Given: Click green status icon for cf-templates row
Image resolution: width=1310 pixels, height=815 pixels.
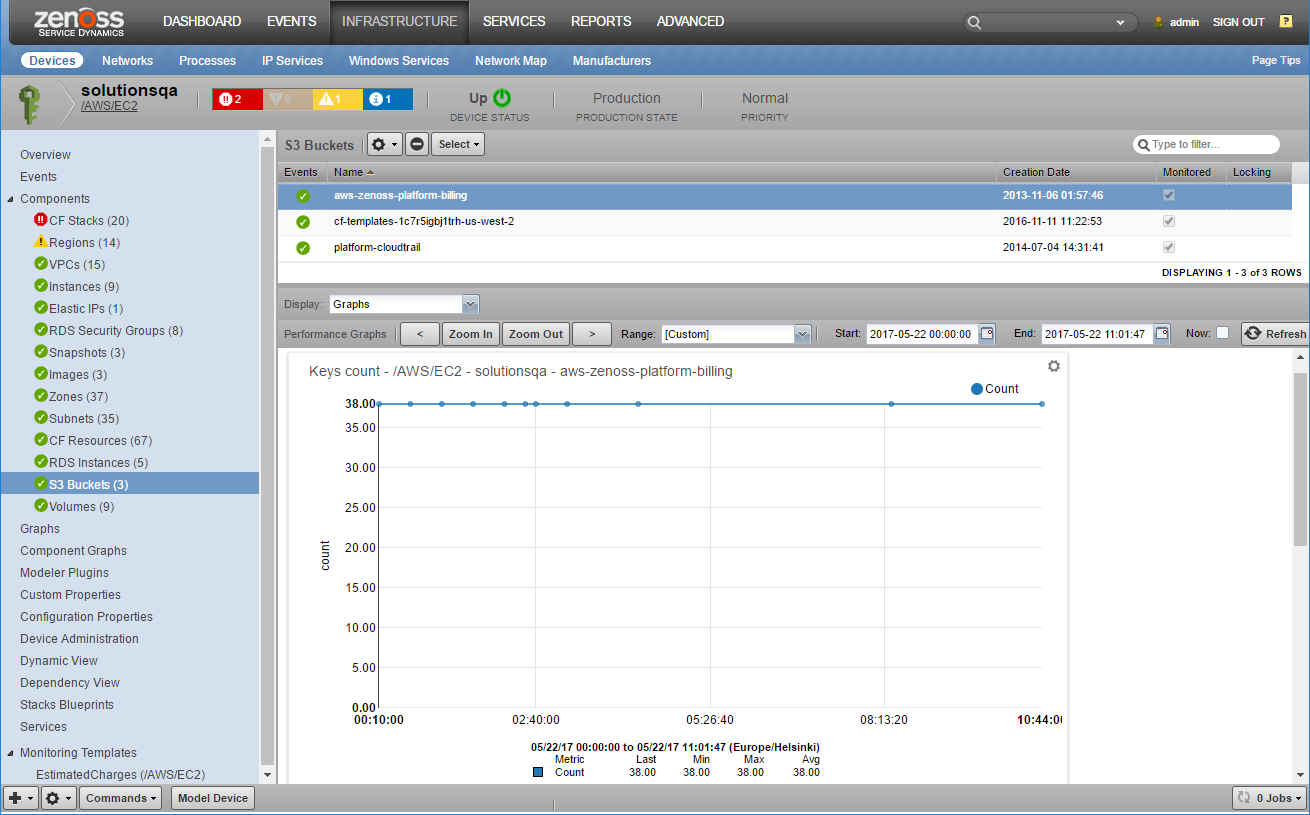Looking at the screenshot, I should point(303,222).
